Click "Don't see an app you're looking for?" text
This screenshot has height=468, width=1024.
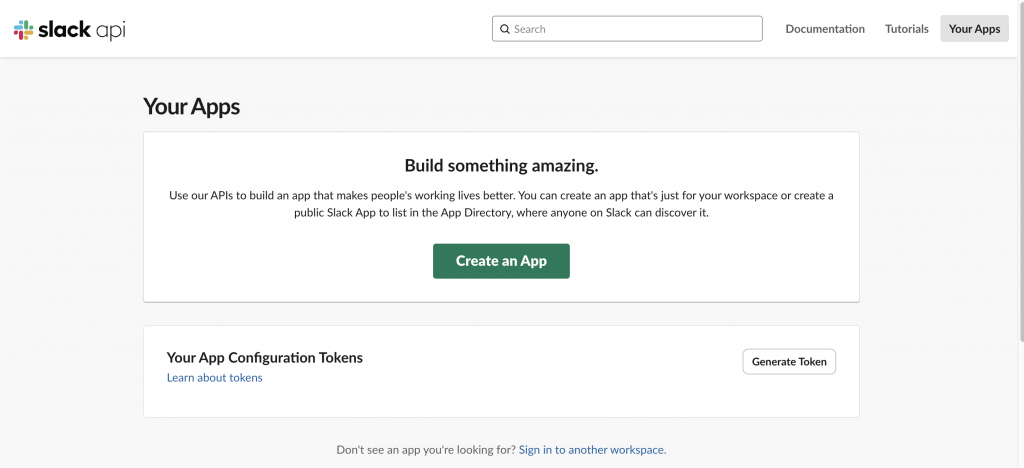point(426,450)
